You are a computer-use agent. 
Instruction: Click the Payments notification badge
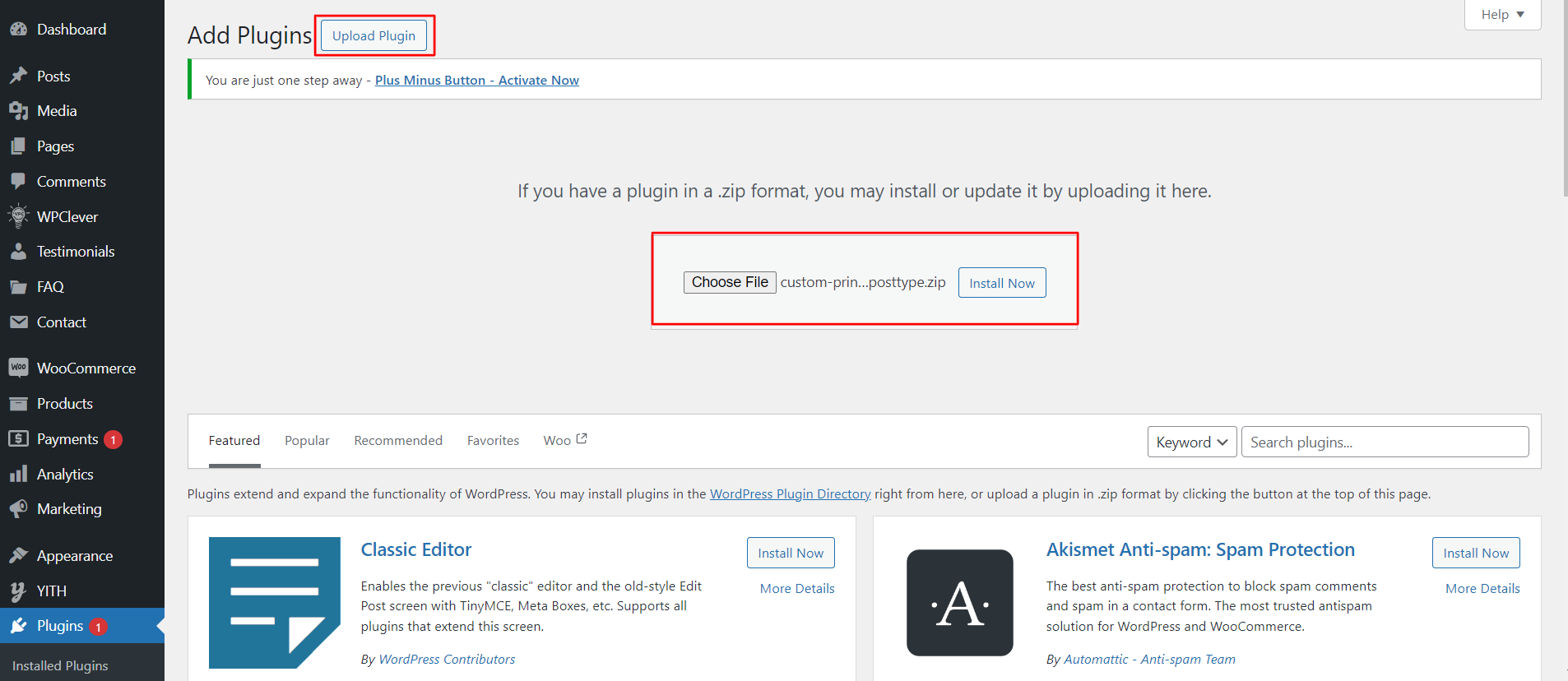(x=113, y=440)
